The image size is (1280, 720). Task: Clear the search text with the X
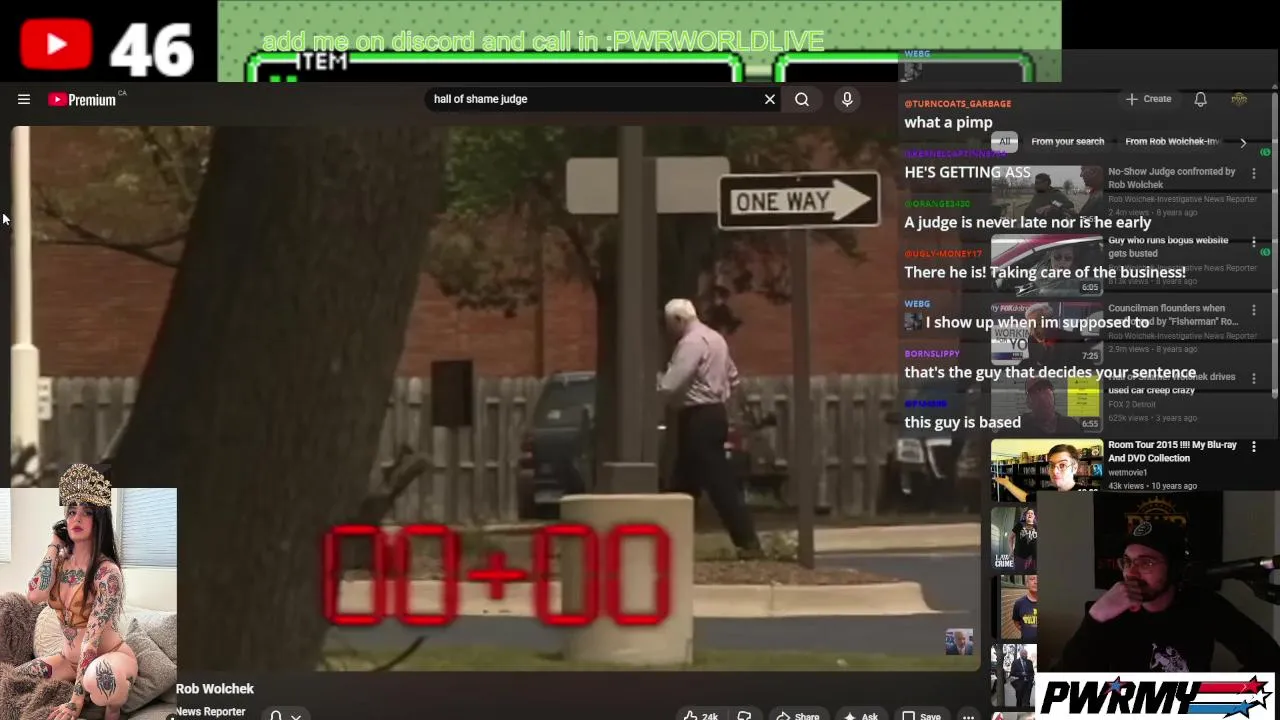tap(770, 99)
